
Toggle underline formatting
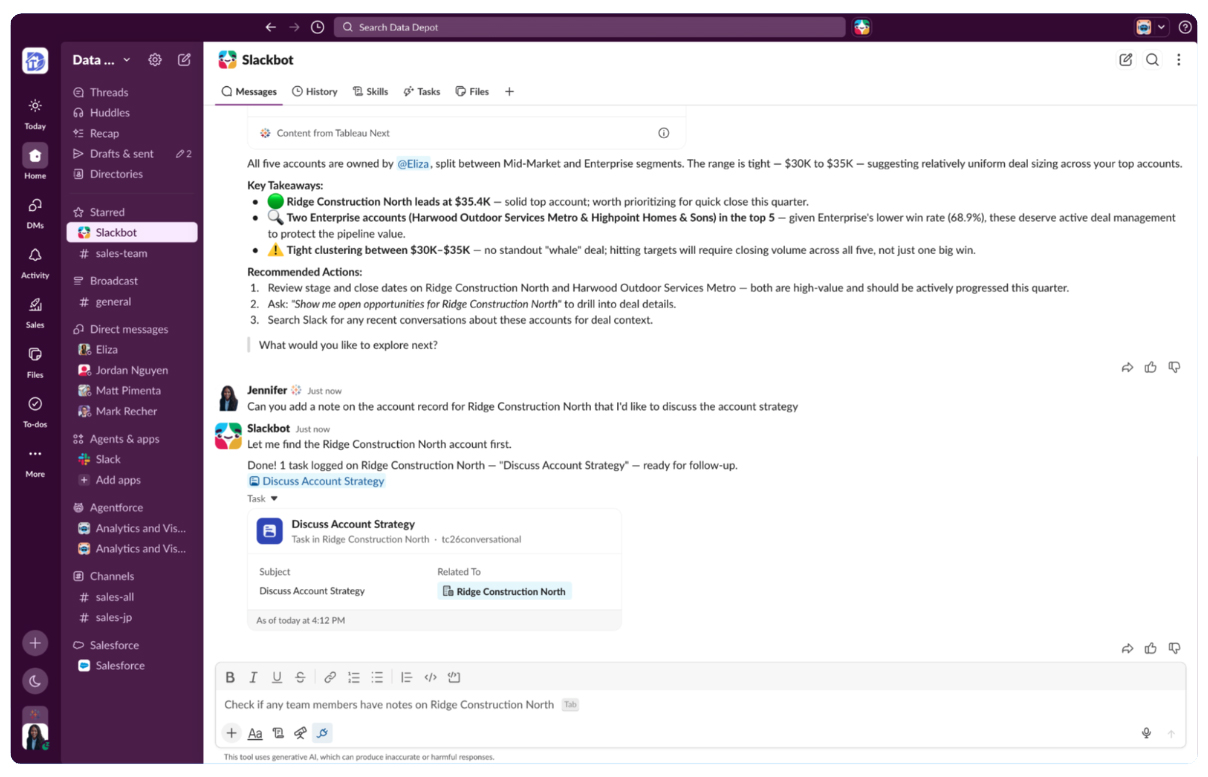tap(277, 677)
